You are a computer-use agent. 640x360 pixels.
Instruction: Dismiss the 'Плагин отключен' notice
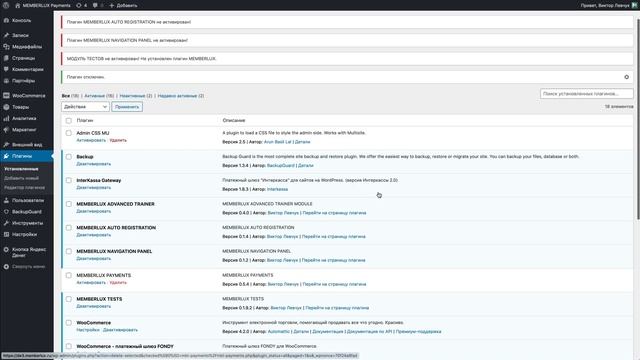[627, 77]
